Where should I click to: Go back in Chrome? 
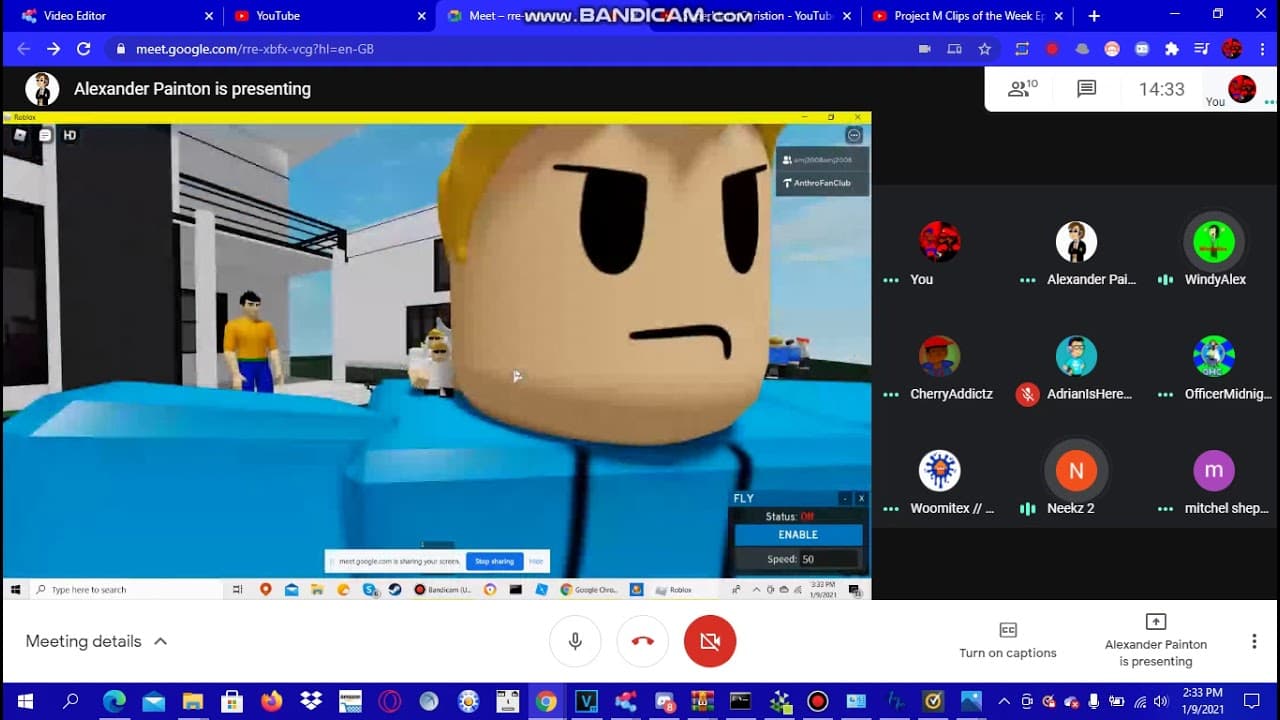point(23,48)
